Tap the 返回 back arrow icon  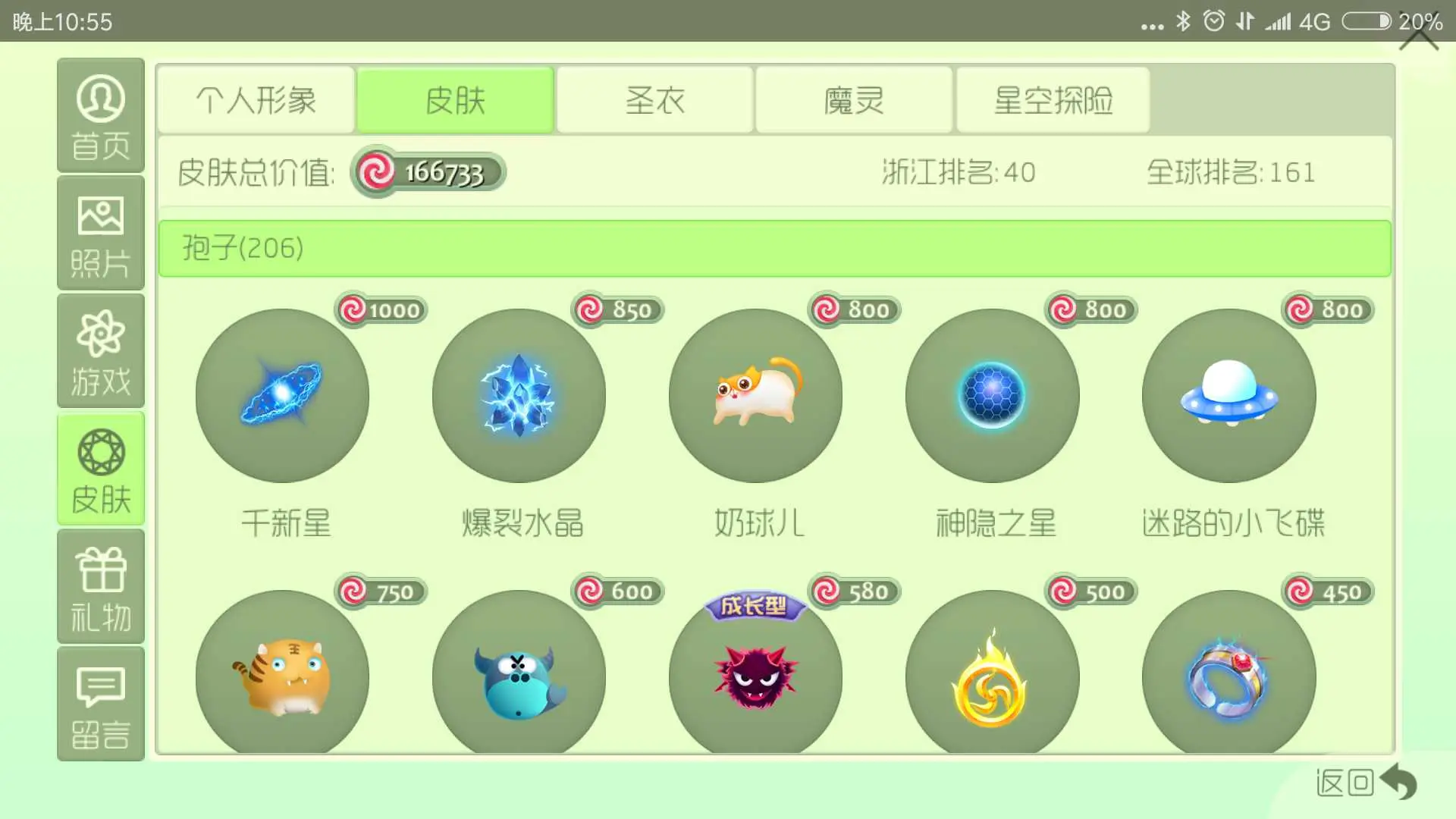pyautogui.click(x=1398, y=781)
